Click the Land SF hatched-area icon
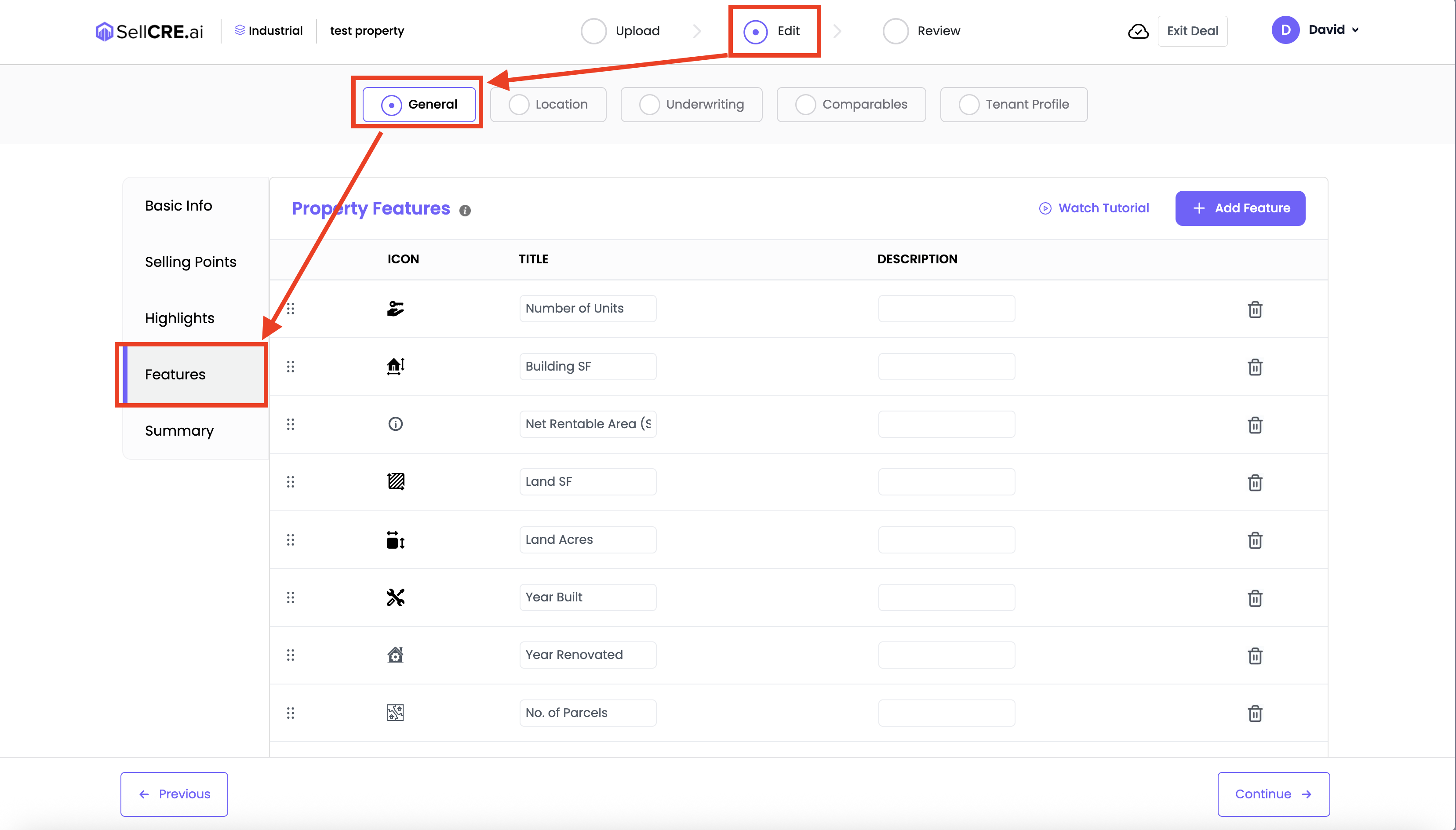Screen dimensions: 1456x830 coord(395,482)
